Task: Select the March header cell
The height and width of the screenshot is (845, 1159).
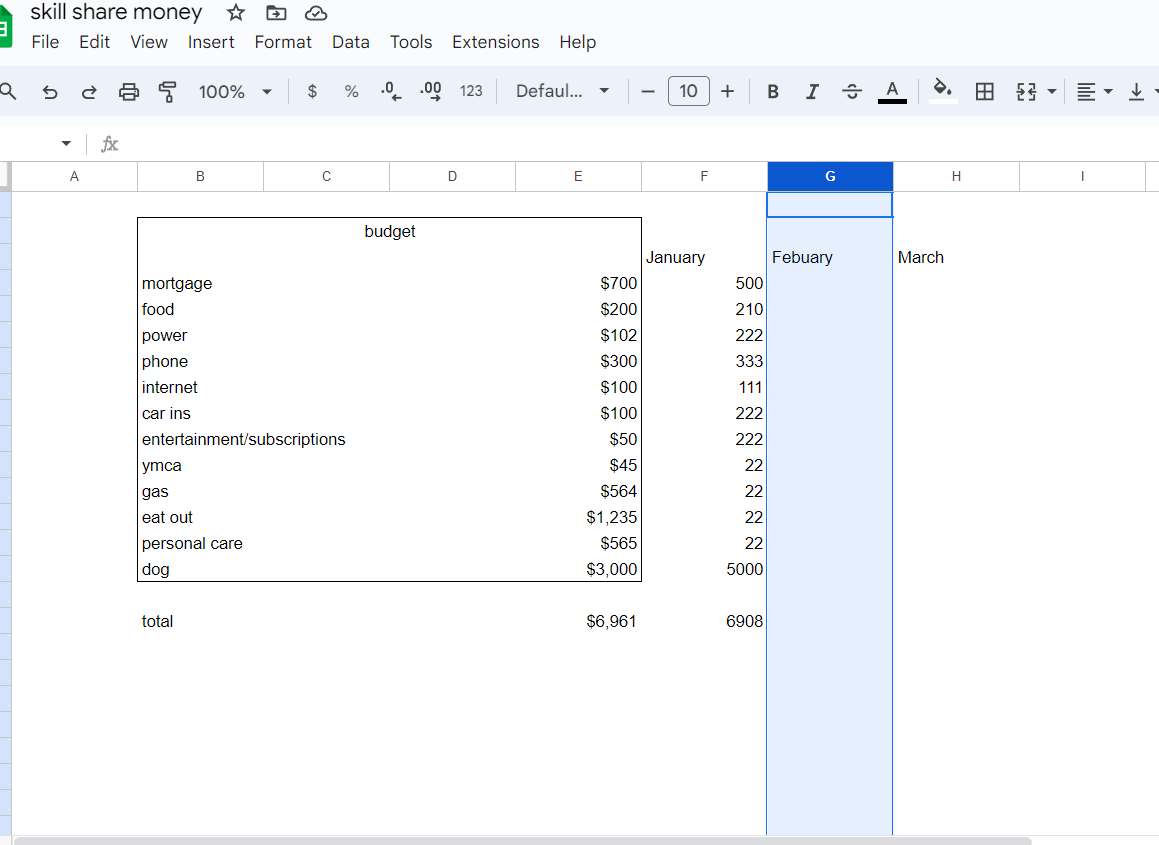Action: [956, 257]
